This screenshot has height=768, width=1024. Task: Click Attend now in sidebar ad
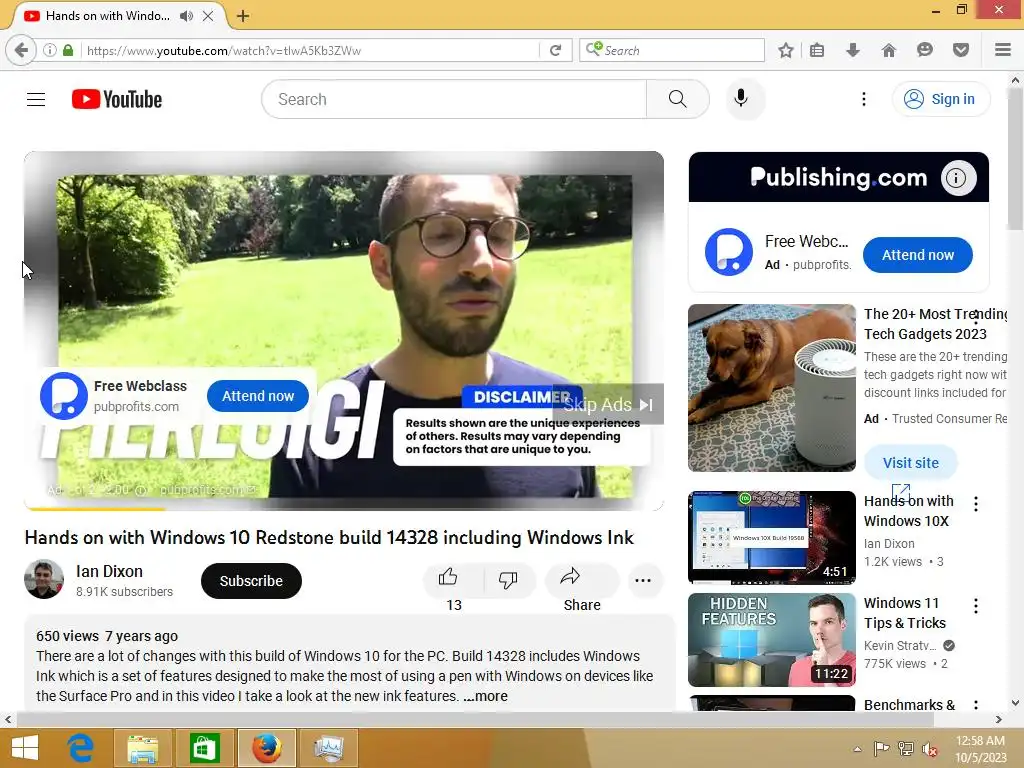[918, 255]
